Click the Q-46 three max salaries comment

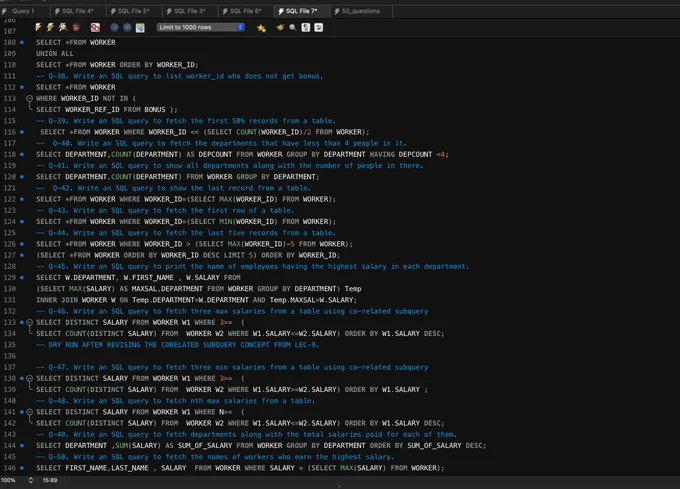pos(232,311)
